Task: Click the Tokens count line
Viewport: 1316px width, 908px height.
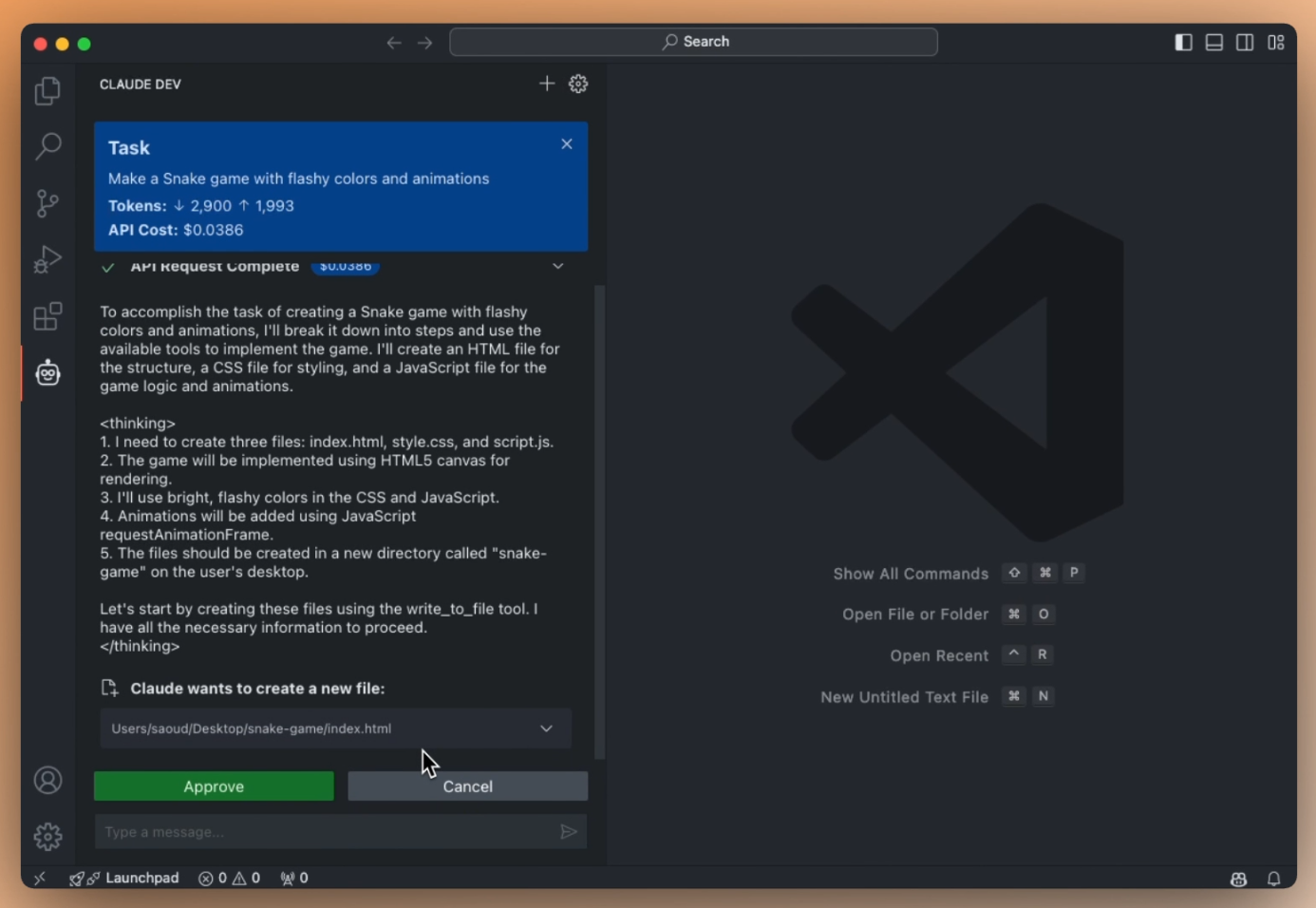Action: [x=201, y=205]
